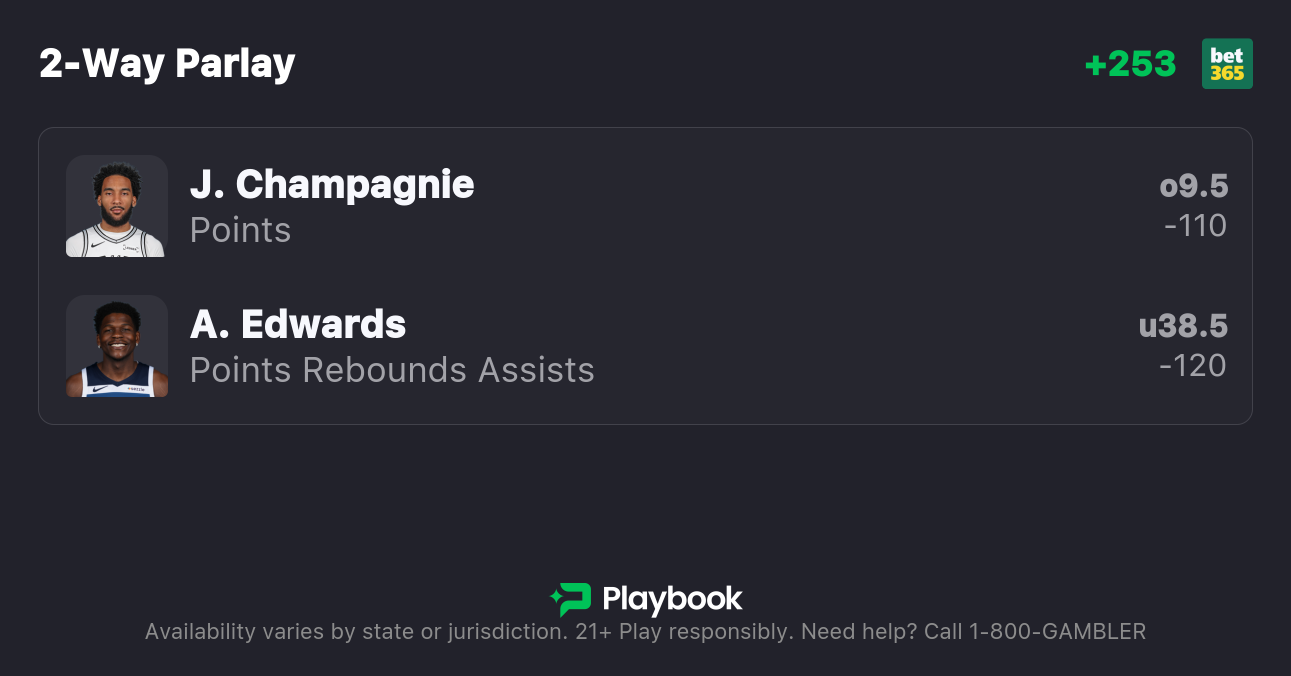Click the -110 odds for Champagnie
The width and height of the screenshot is (1291, 676).
tap(1196, 226)
